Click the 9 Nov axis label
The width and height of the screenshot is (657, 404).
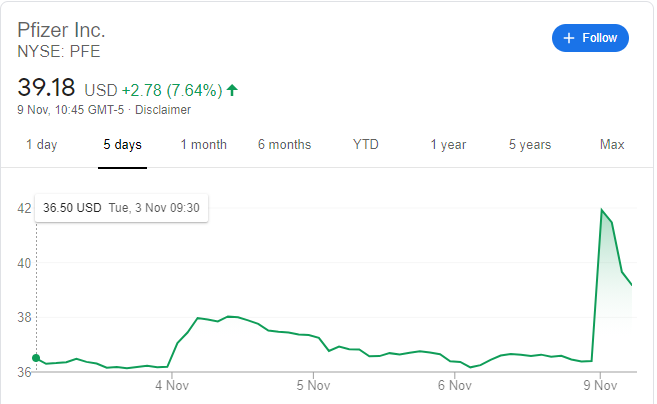pos(600,385)
